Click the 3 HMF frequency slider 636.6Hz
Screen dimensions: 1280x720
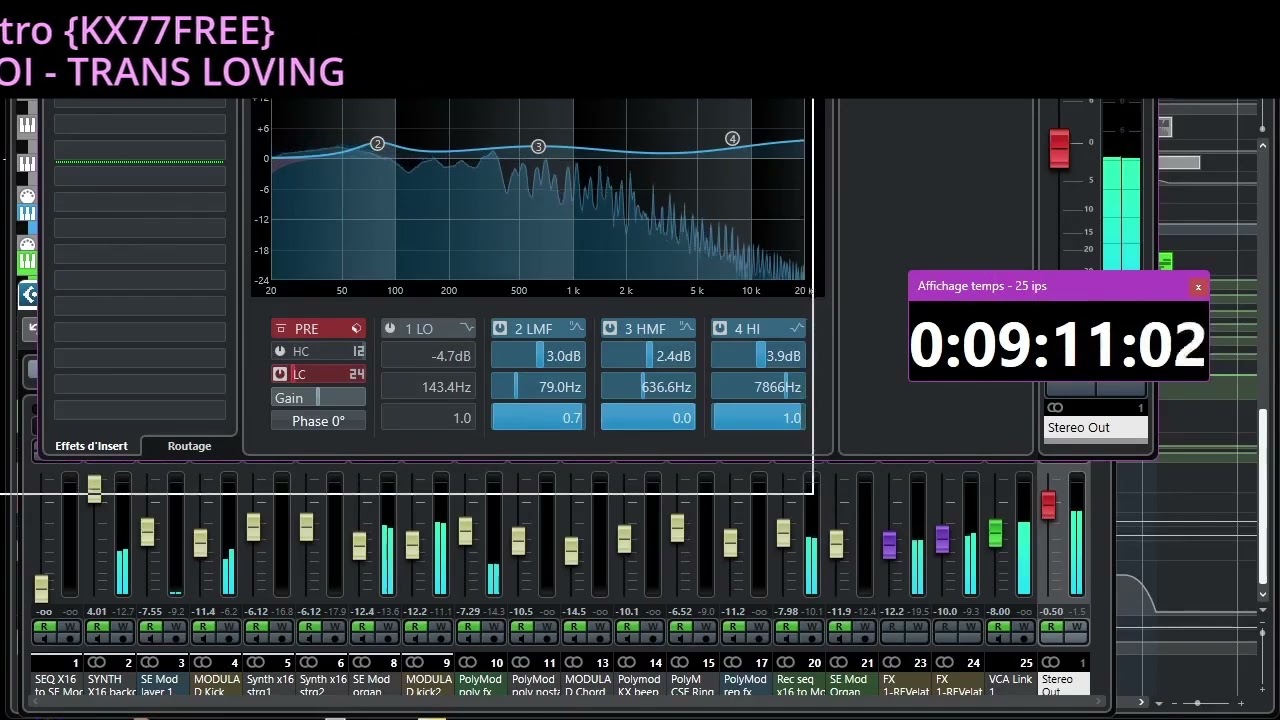pyautogui.click(x=648, y=387)
